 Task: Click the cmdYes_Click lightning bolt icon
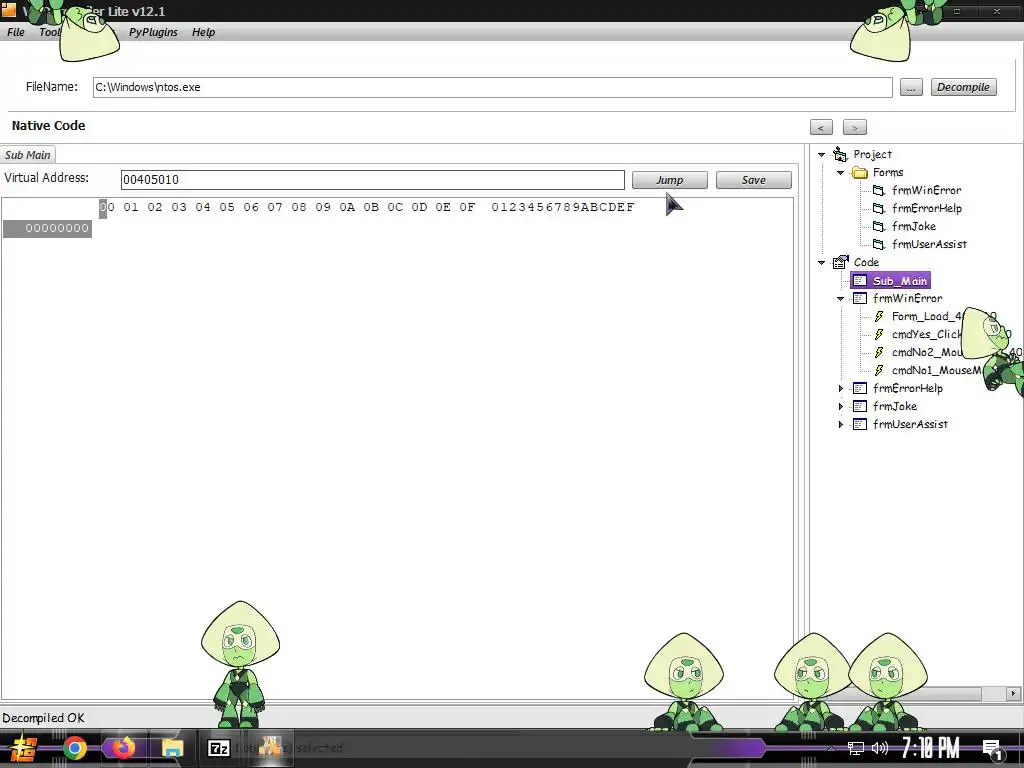point(879,334)
